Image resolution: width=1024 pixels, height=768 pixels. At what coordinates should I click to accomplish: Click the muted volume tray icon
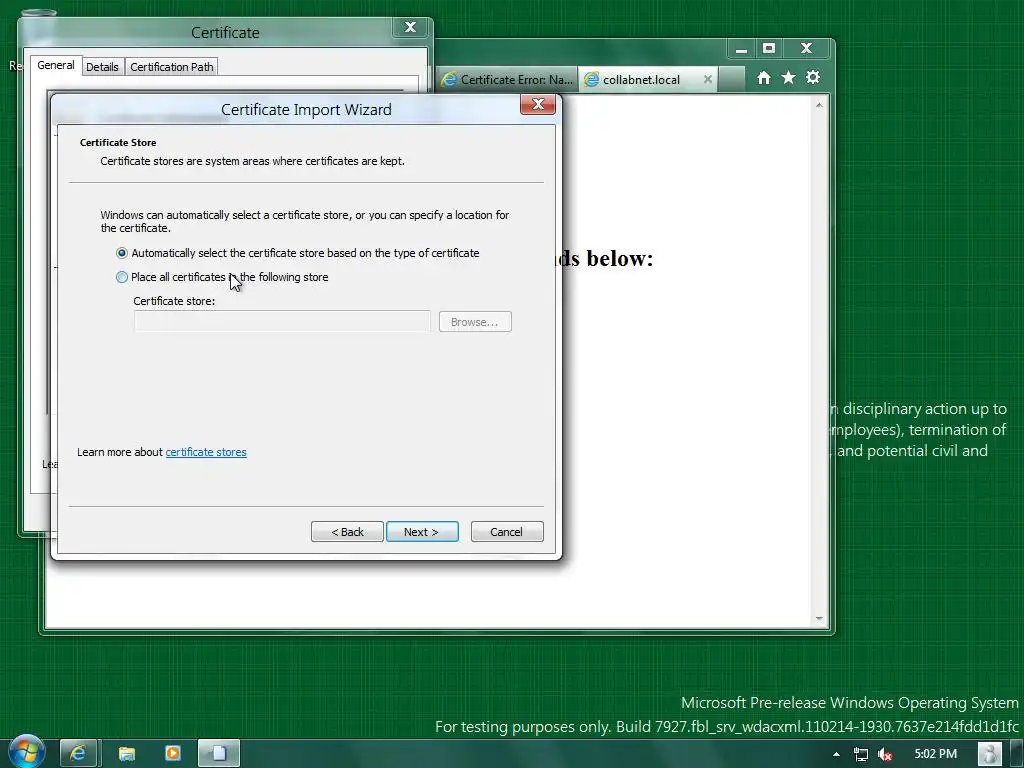(x=886, y=754)
